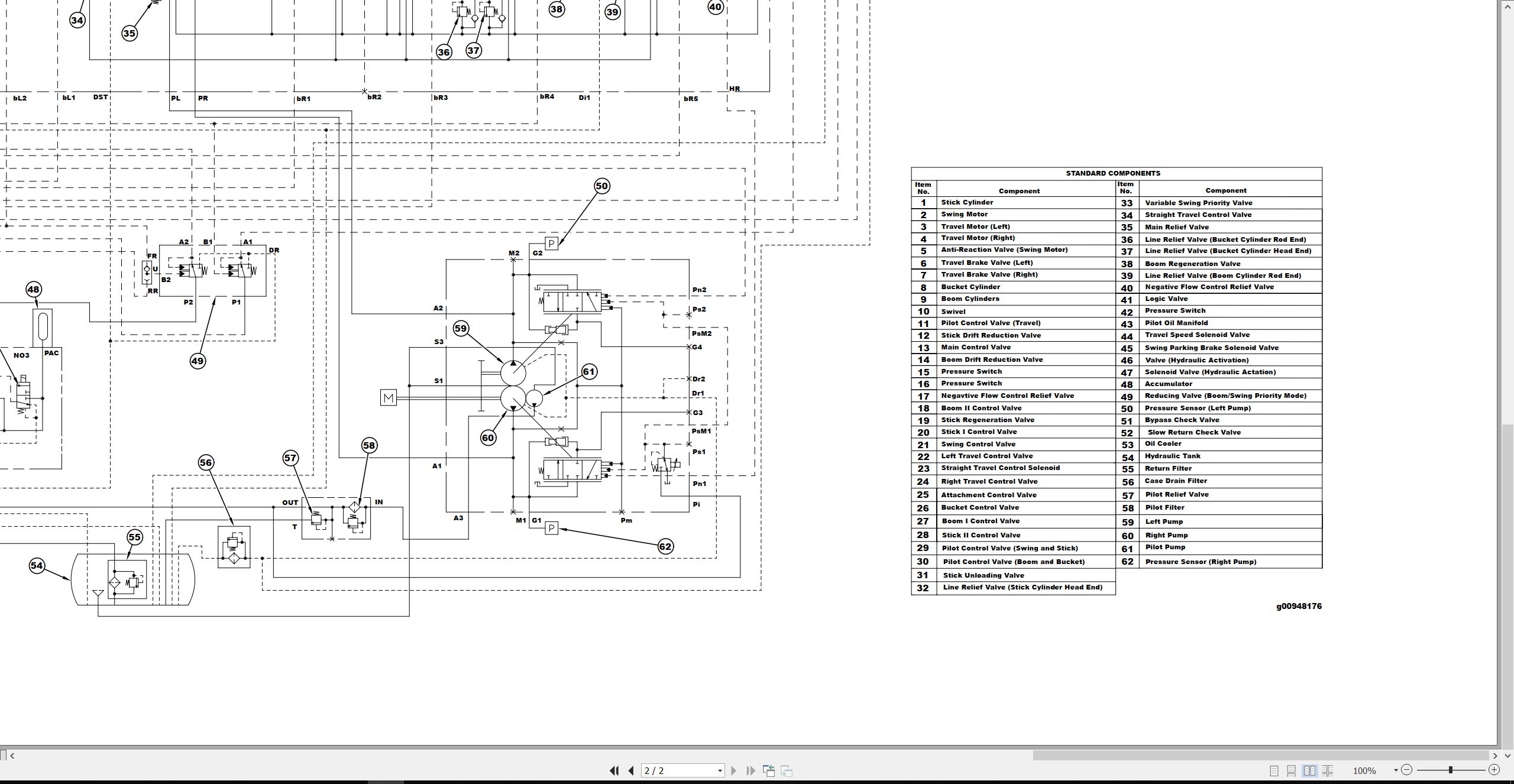This screenshot has width=1514, height=784.
Task: Select continuous facing view layout
Action: [x=1328, y=770]
